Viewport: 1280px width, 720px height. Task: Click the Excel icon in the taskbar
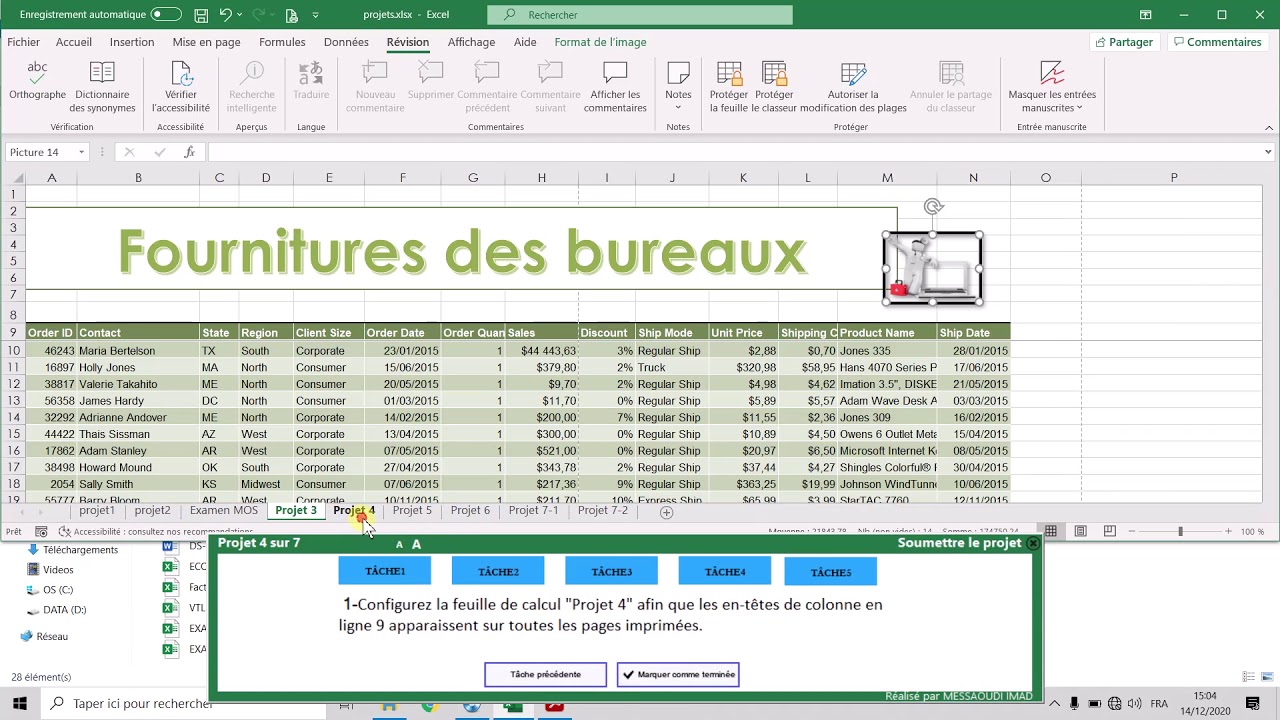(512, 706)
